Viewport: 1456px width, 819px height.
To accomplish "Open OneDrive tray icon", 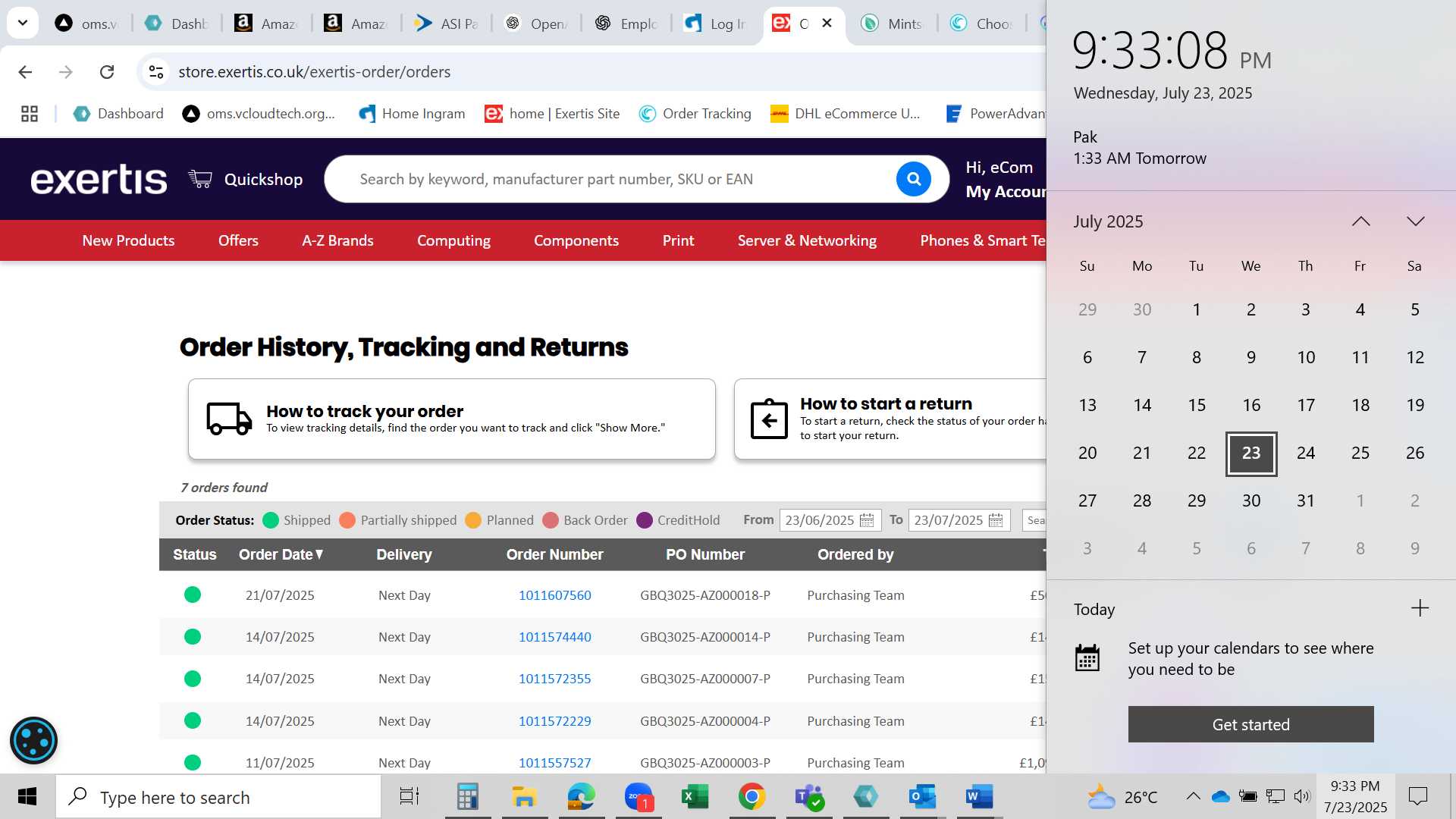I will point(1220,796).
